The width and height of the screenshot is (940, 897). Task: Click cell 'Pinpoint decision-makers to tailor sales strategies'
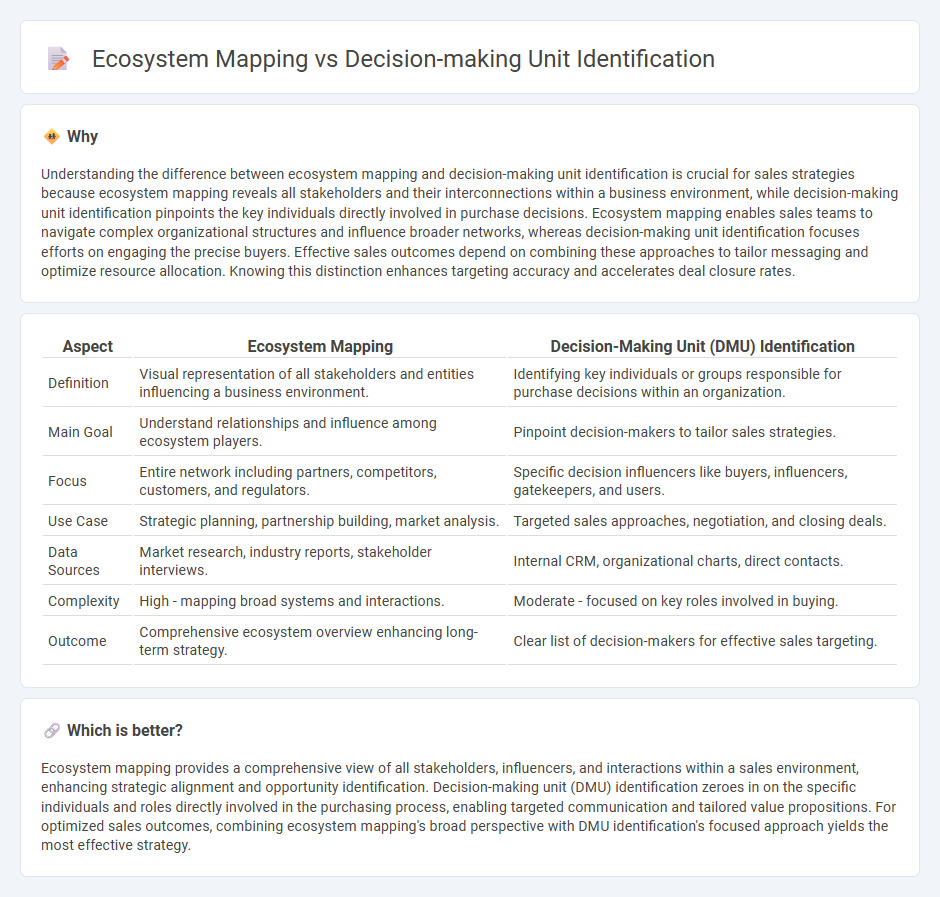(x=703, y=432)
